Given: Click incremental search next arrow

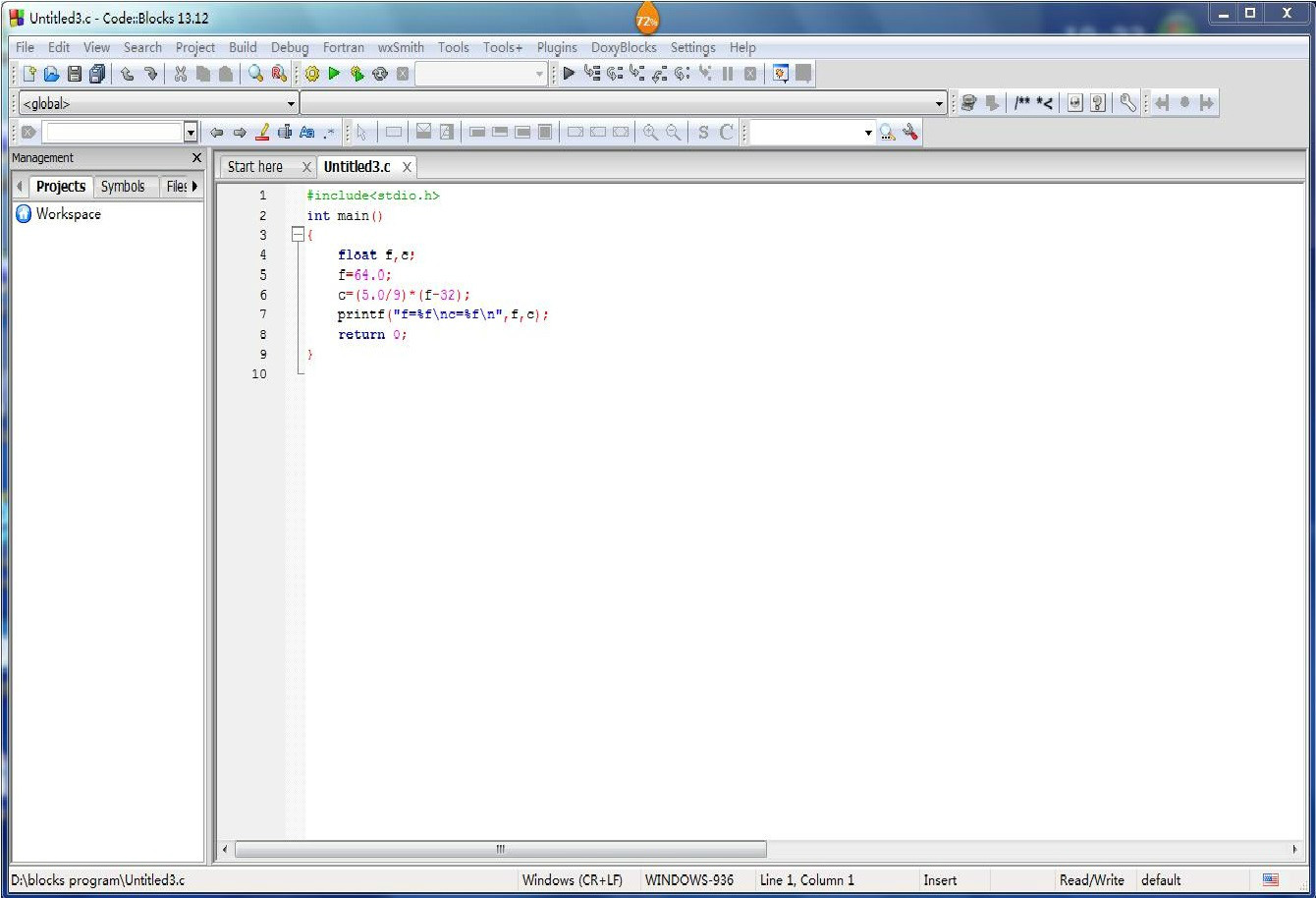Looking at the screenshot, I should click(239, 132).
